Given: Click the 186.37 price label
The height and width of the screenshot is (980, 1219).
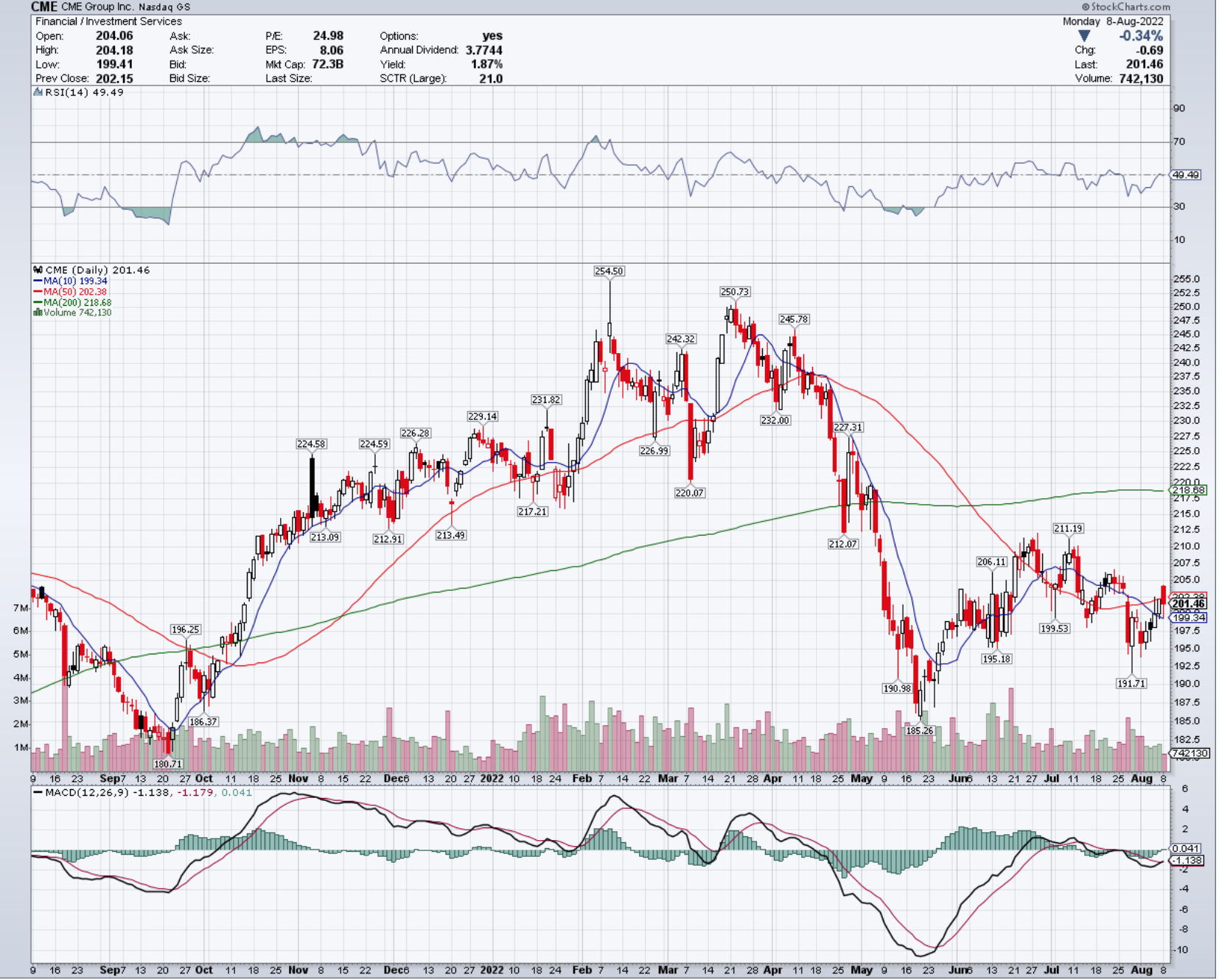Looking at the screenshot, I should pyautogui.click(x=203, y=721).
